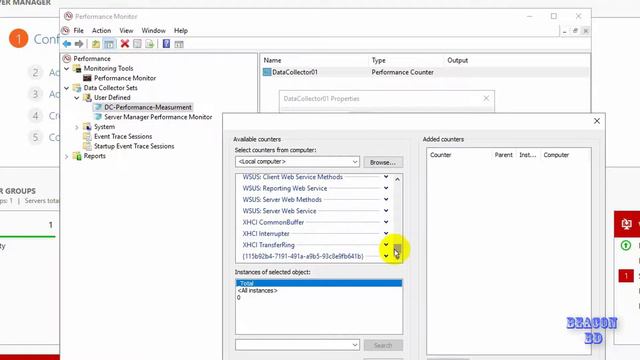
Task: Select instance 0 in the list
Action: (239, 298)
